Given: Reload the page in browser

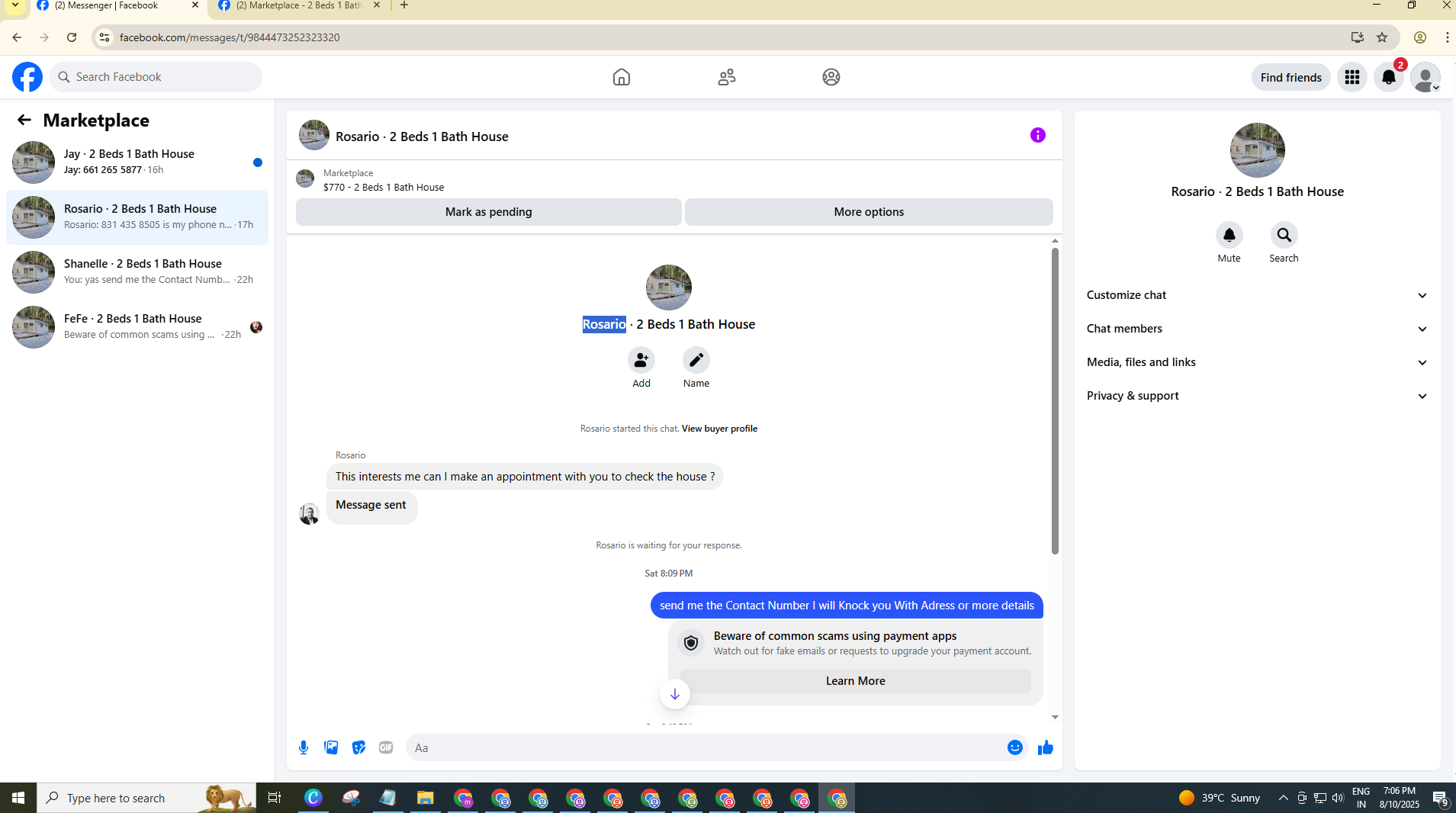Looking at the screenshot, I should (72, 37).
